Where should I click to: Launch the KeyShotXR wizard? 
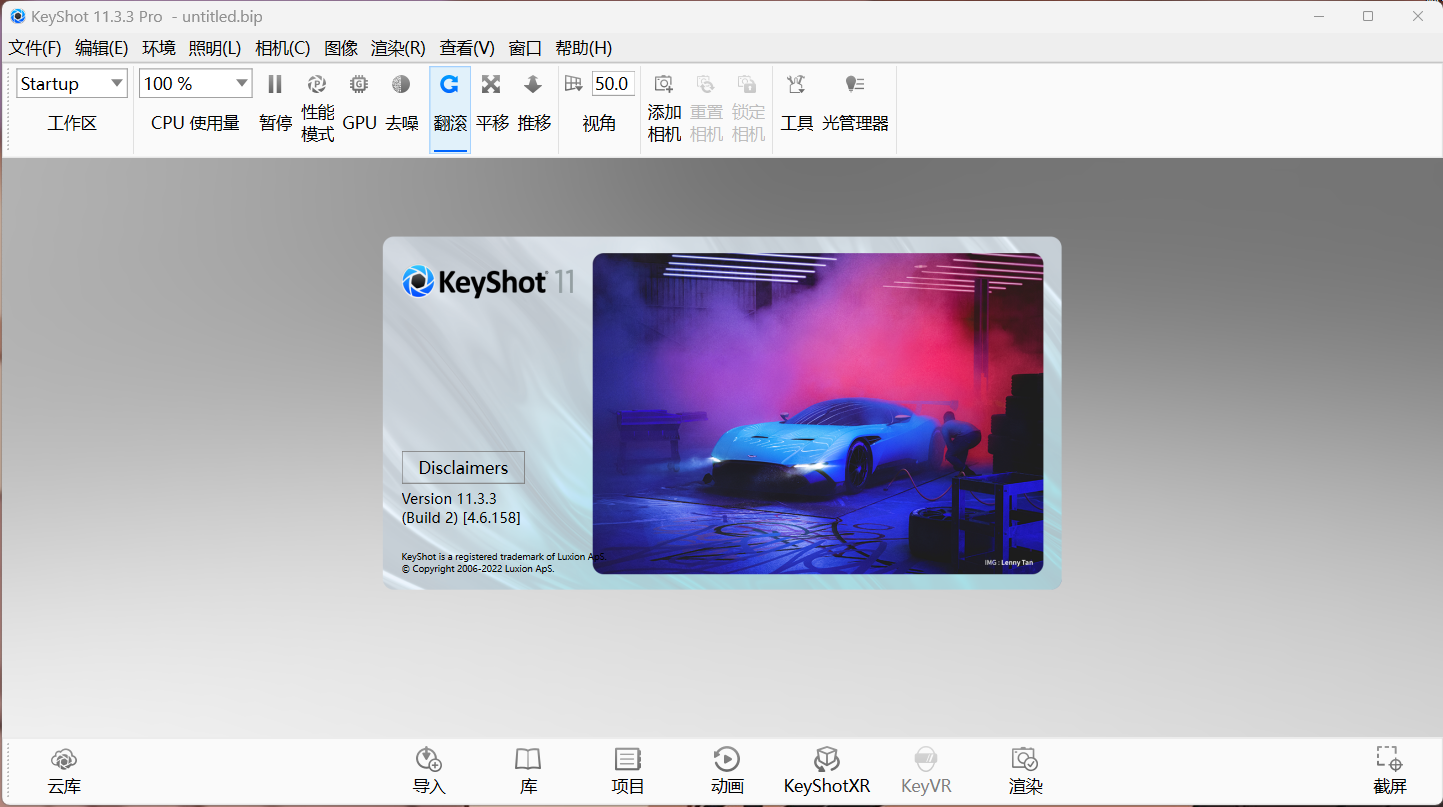[827, 770]
